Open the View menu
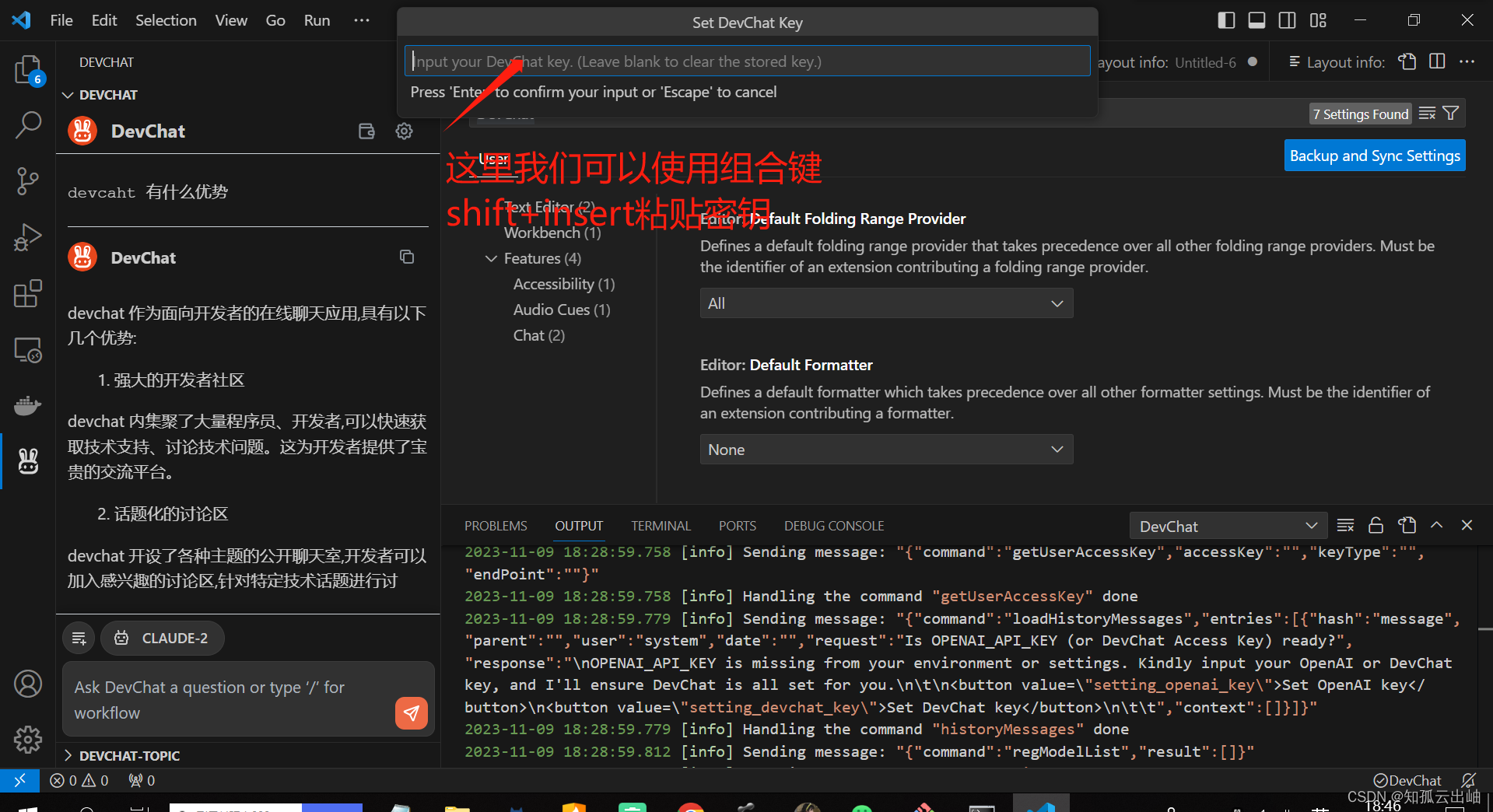 point(231,20)
